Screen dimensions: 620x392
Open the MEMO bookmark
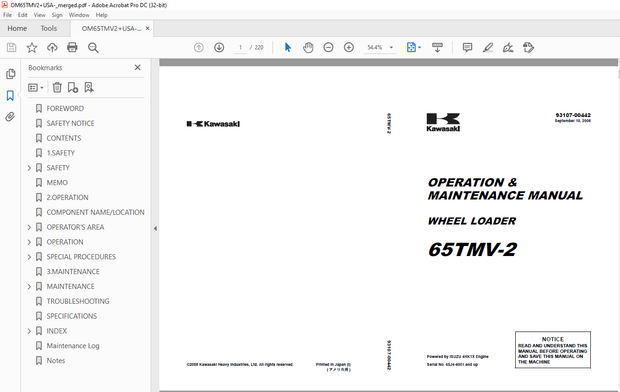[x=57, y=183]
